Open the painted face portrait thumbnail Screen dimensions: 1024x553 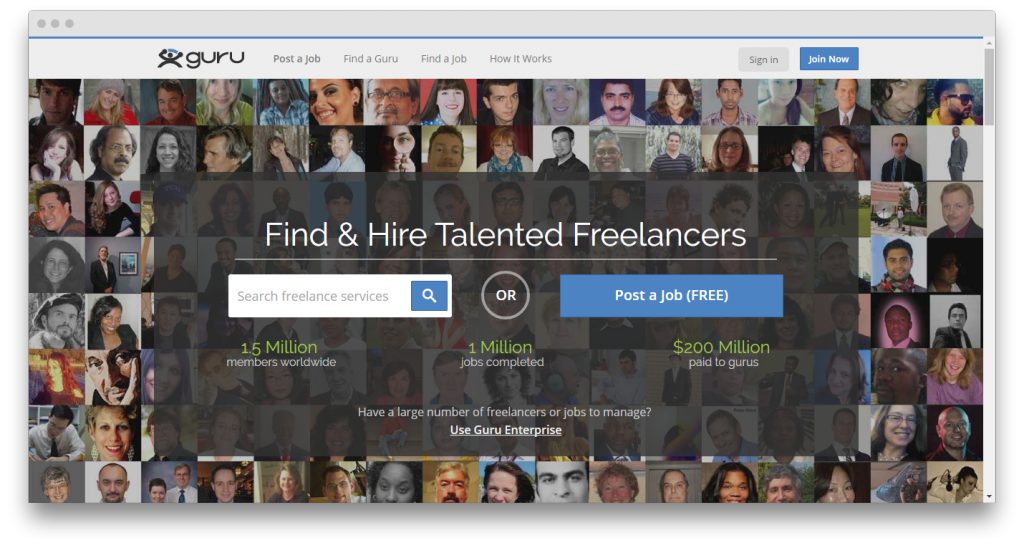112,375
